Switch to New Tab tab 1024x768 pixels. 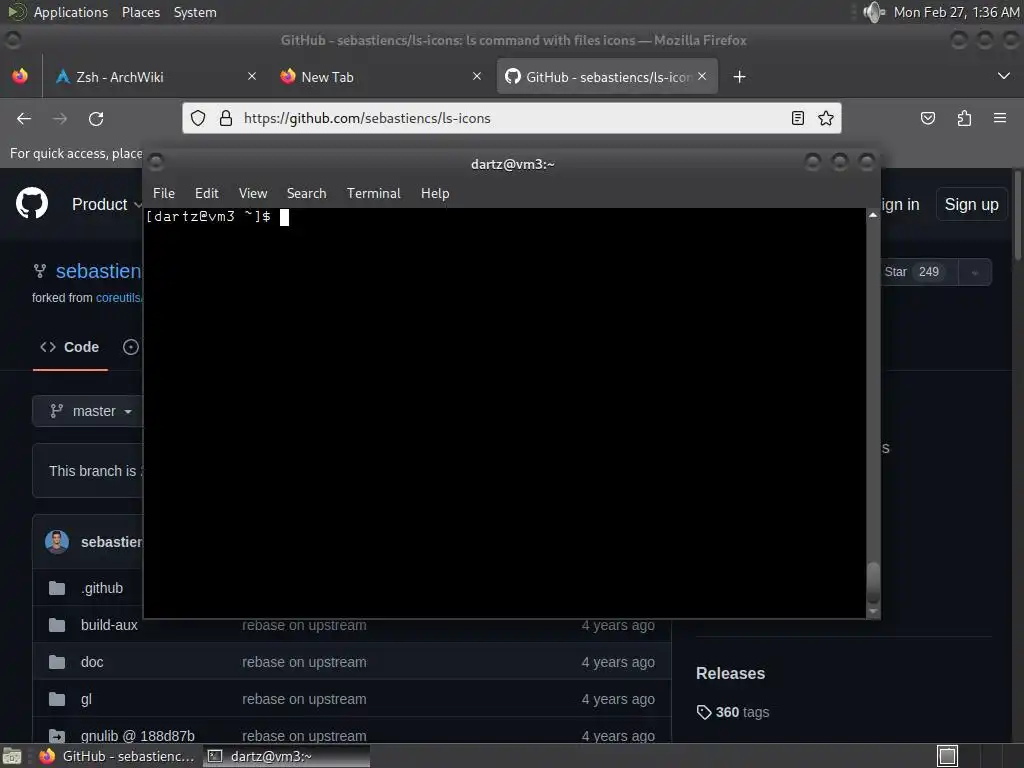coord(382,76)
